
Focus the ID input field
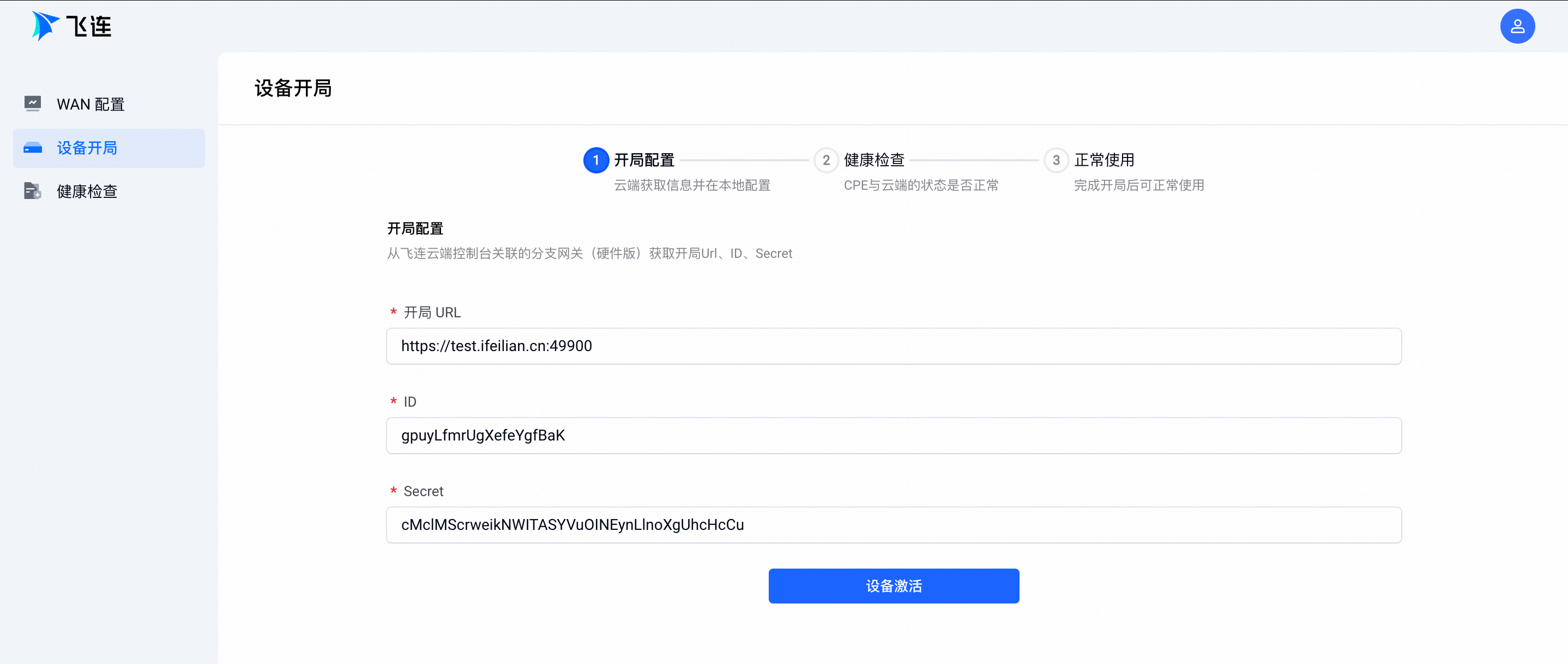pos(894,436)
